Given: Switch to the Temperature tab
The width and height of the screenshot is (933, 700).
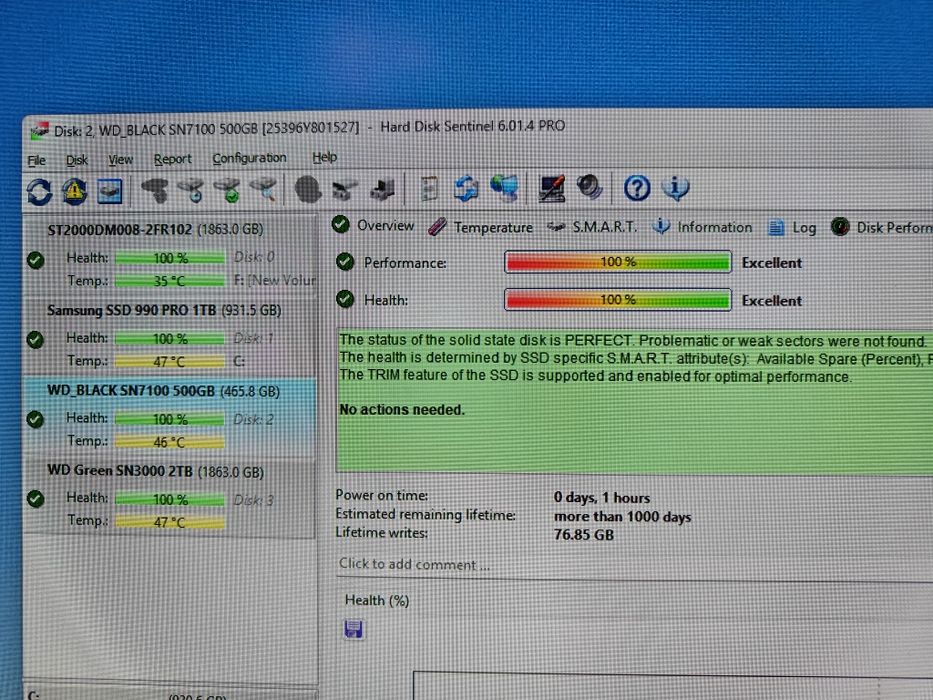Looking at the screenshot, I should [480, 227].
